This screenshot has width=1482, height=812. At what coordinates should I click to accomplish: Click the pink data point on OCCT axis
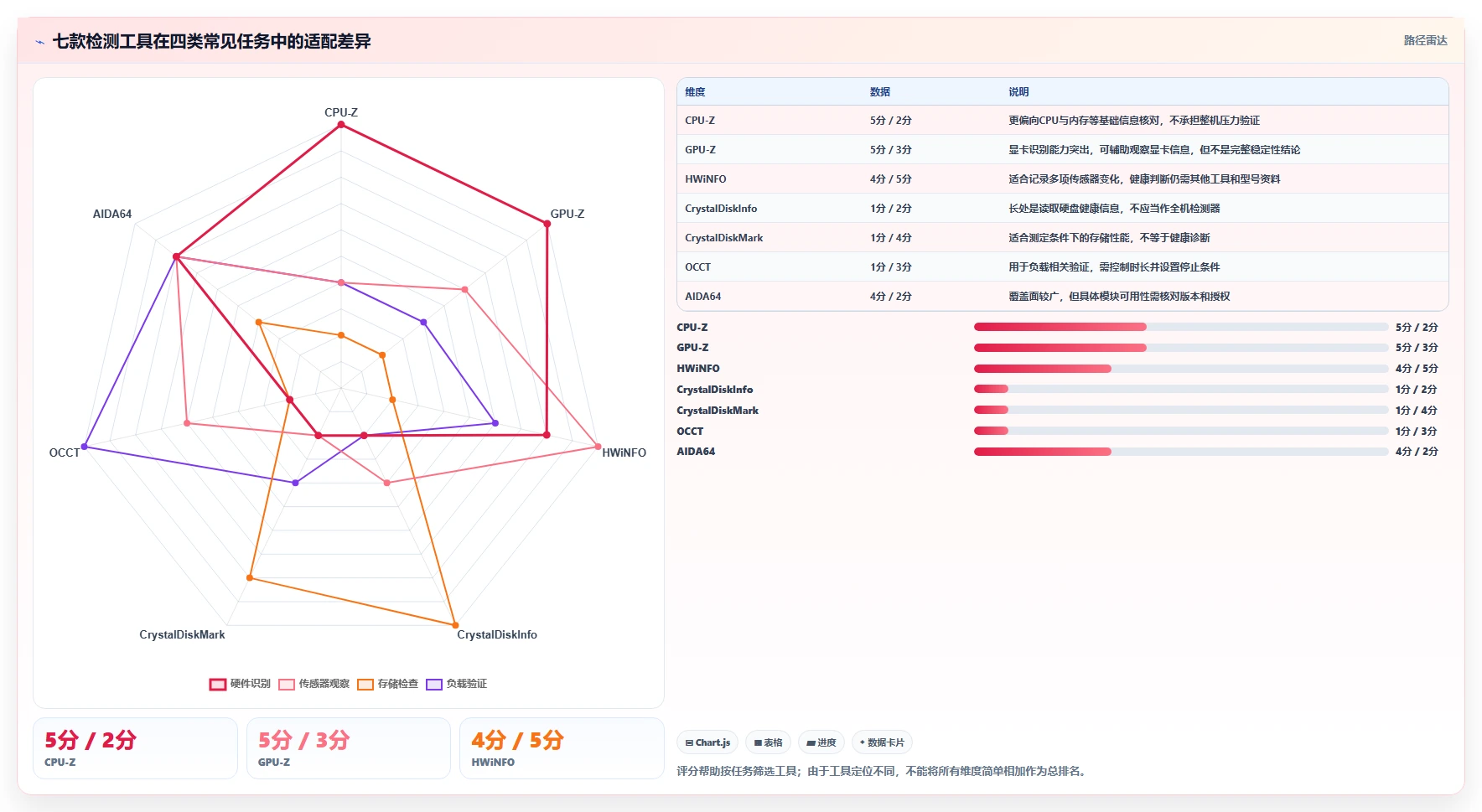(187, 423)
